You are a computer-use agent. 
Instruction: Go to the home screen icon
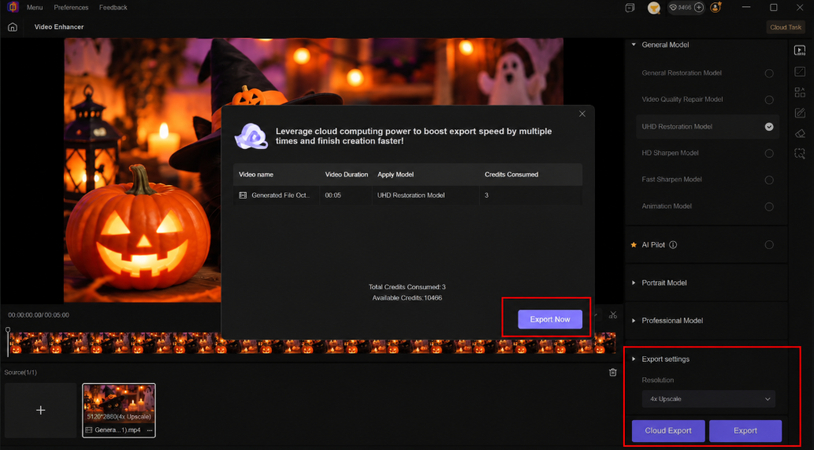click(x=12, y=27)
